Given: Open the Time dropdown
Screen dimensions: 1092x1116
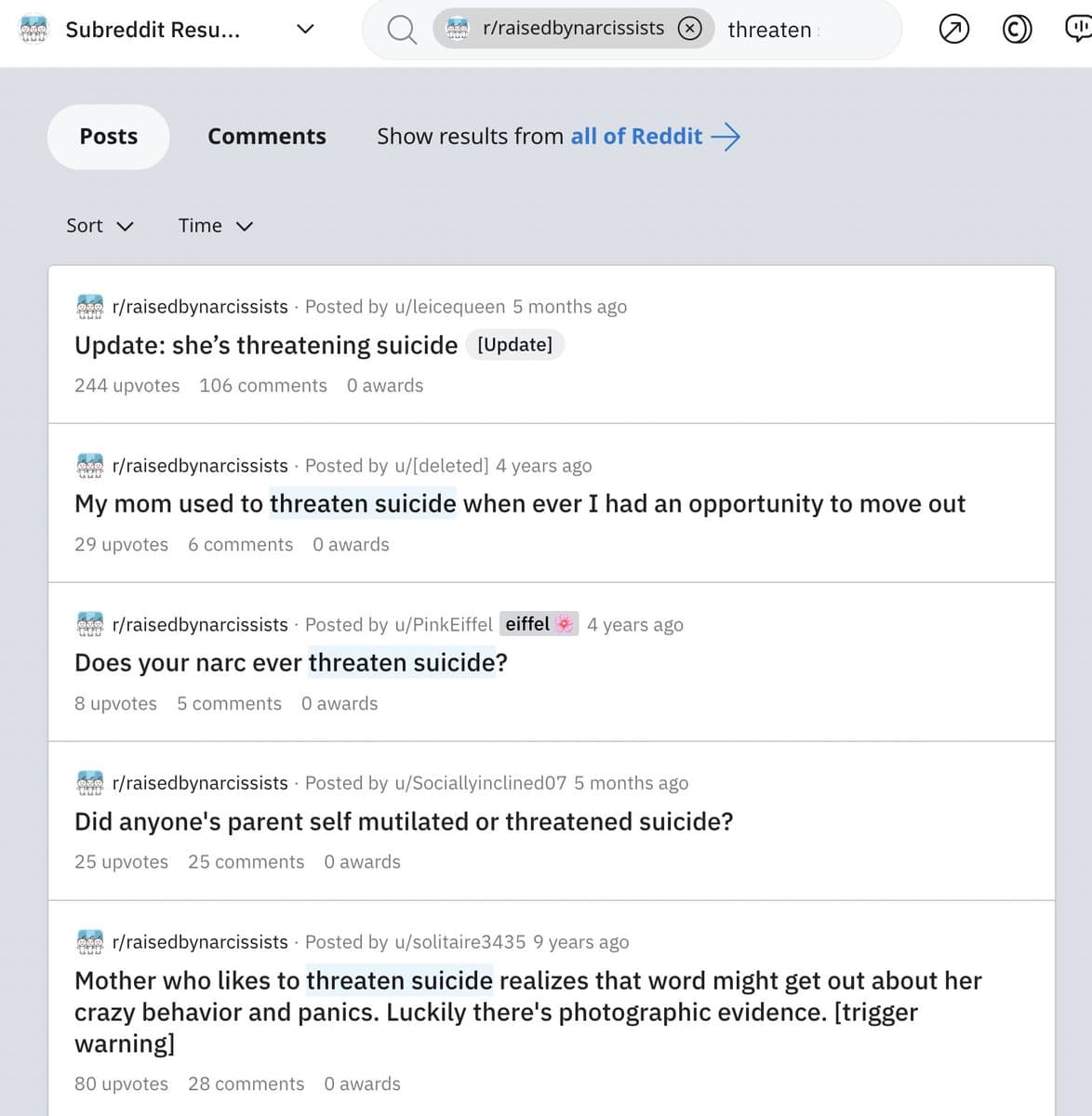Looking at the screenshot, I should coord(215,225).
